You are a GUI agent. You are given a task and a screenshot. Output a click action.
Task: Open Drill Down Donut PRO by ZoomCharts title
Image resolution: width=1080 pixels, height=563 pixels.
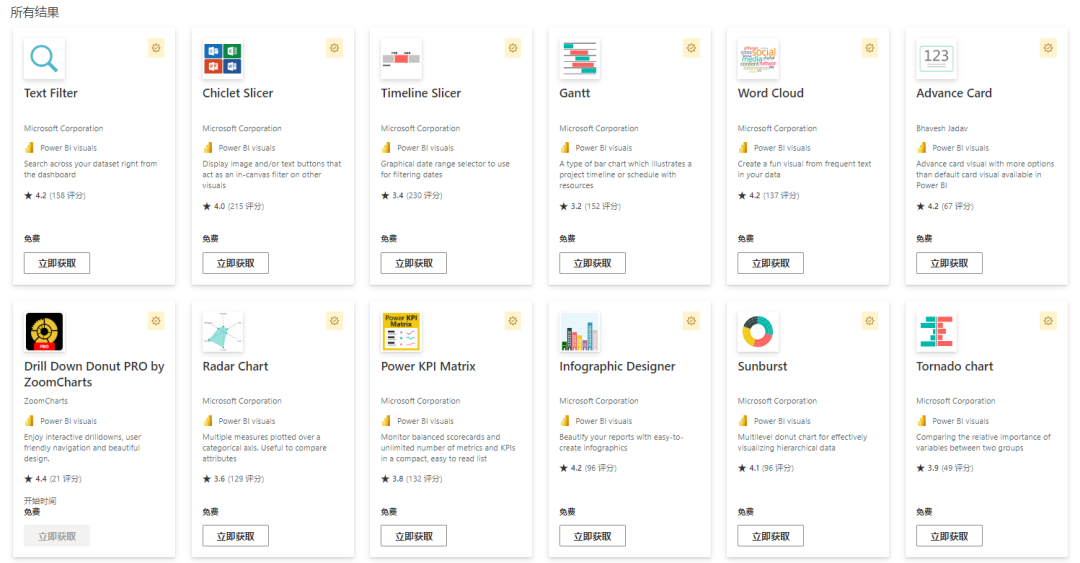pos(94,374)
